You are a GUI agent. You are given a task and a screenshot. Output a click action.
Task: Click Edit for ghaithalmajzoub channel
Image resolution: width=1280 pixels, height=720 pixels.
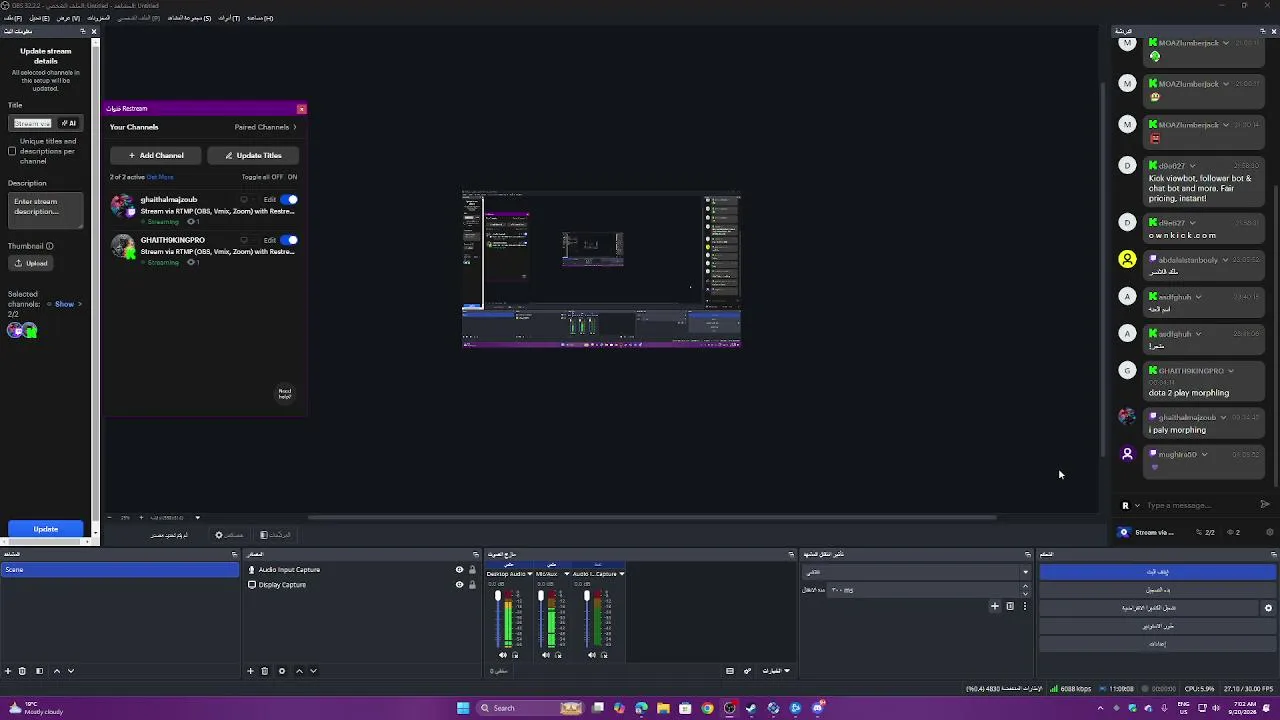(269, 200)
